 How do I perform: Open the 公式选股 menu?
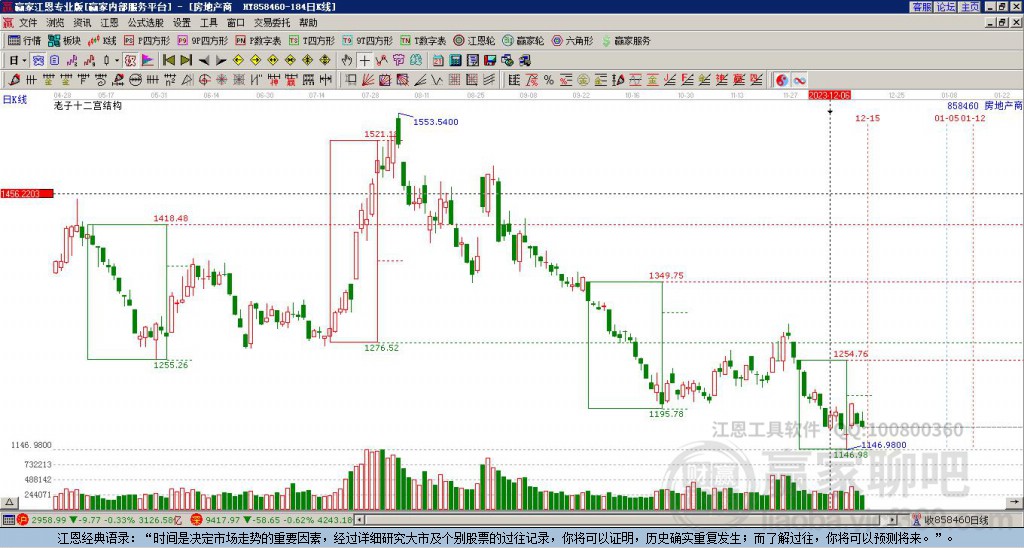(146, 23)
